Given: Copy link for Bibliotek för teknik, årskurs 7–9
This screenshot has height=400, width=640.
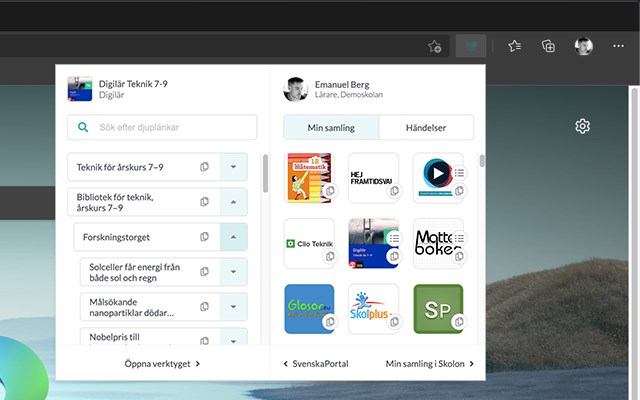Looking at the screenshot, I should click(204, 202).
